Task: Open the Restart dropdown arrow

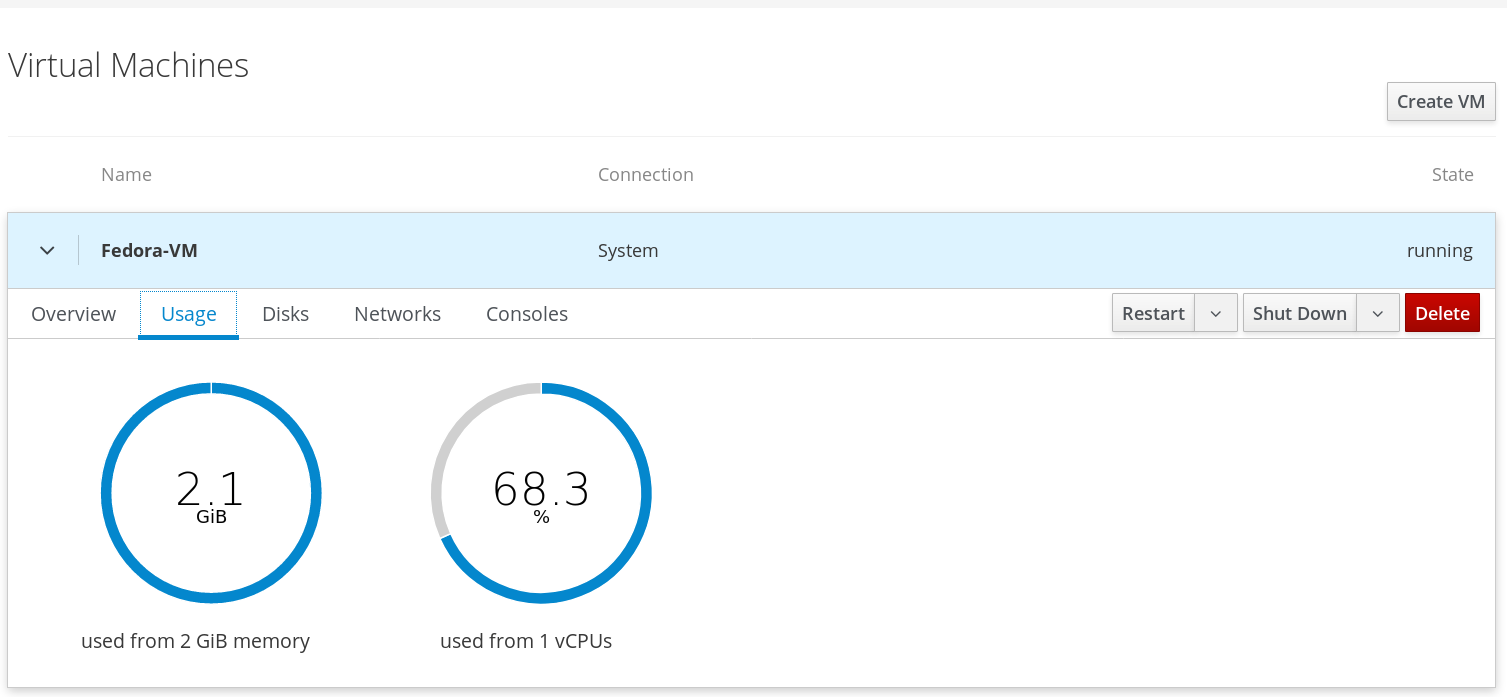Action: [1216, 313]
